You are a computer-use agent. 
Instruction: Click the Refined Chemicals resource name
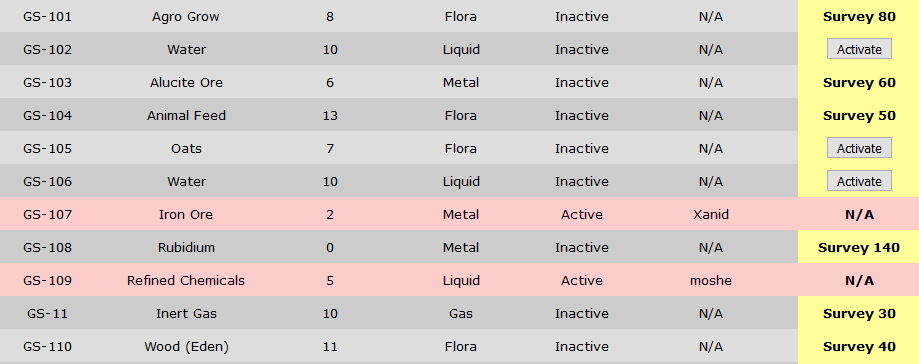coord(186,281)
